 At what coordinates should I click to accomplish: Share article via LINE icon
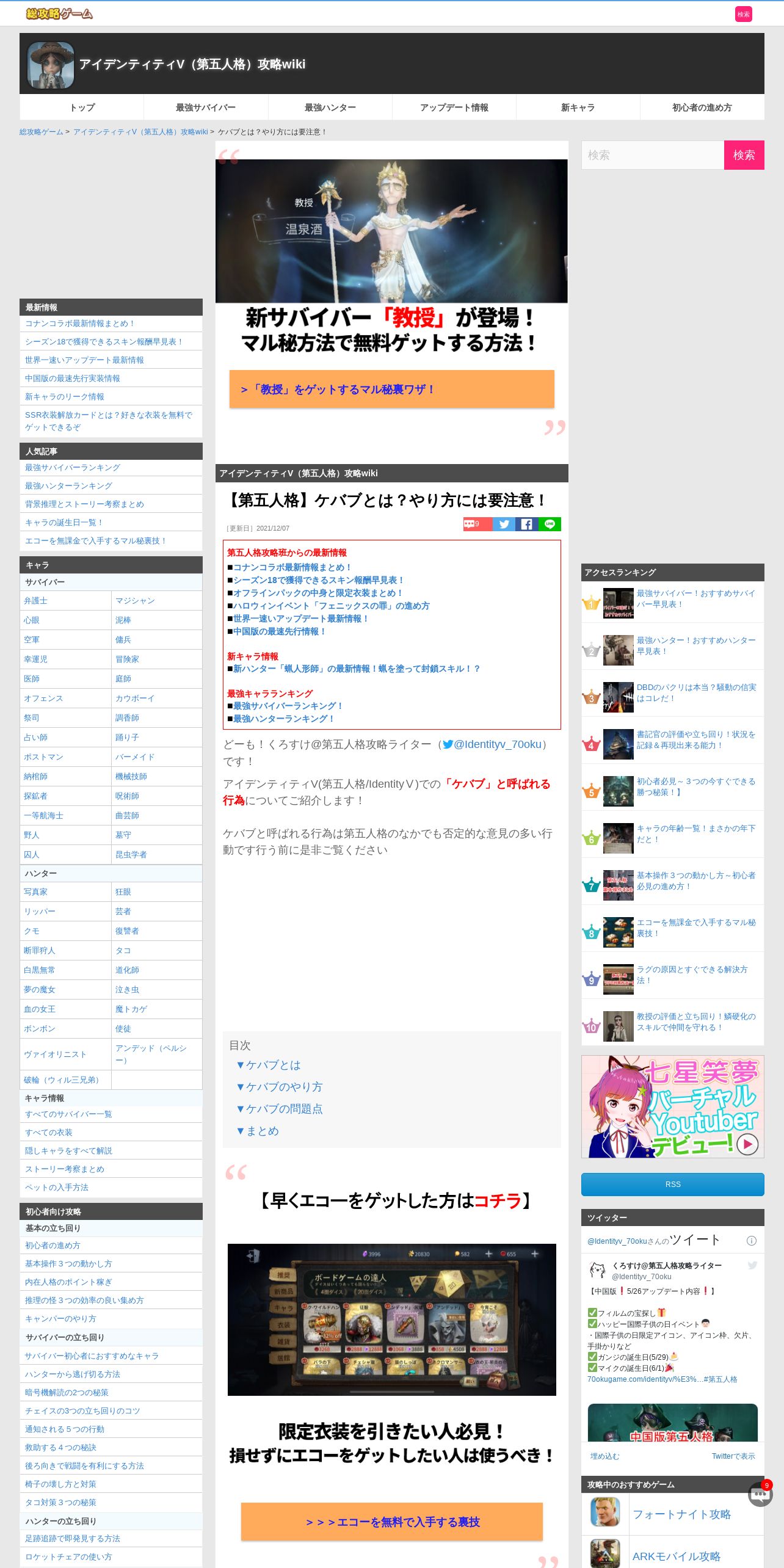pos(550,524)
